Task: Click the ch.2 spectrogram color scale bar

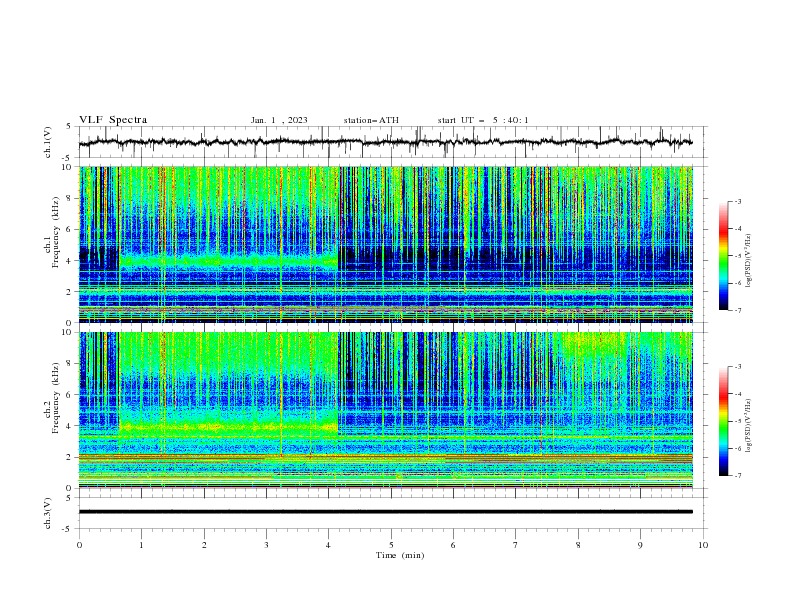Action: click(724, 421)
